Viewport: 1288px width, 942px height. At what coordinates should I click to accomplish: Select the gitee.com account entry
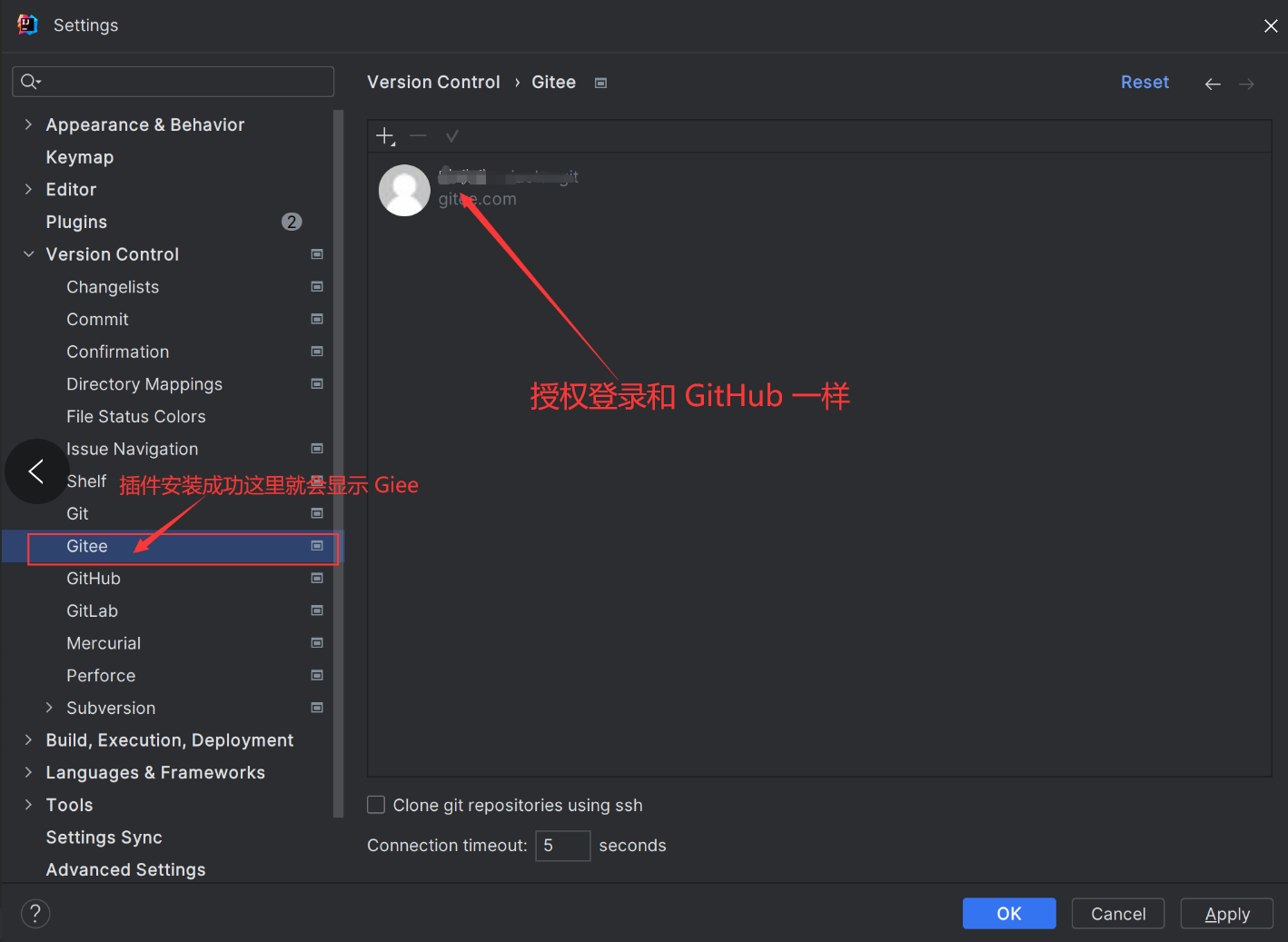coord(817,190)
